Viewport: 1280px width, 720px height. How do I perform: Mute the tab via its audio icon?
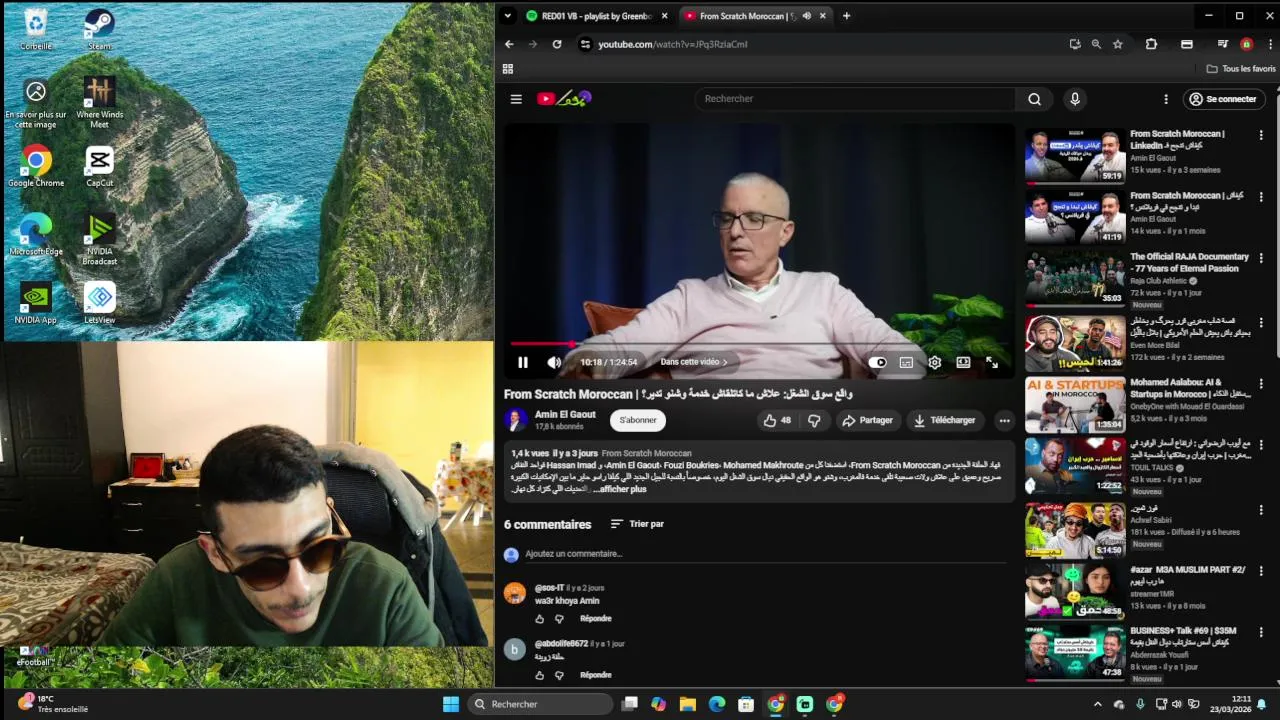(x=806, y=16)
